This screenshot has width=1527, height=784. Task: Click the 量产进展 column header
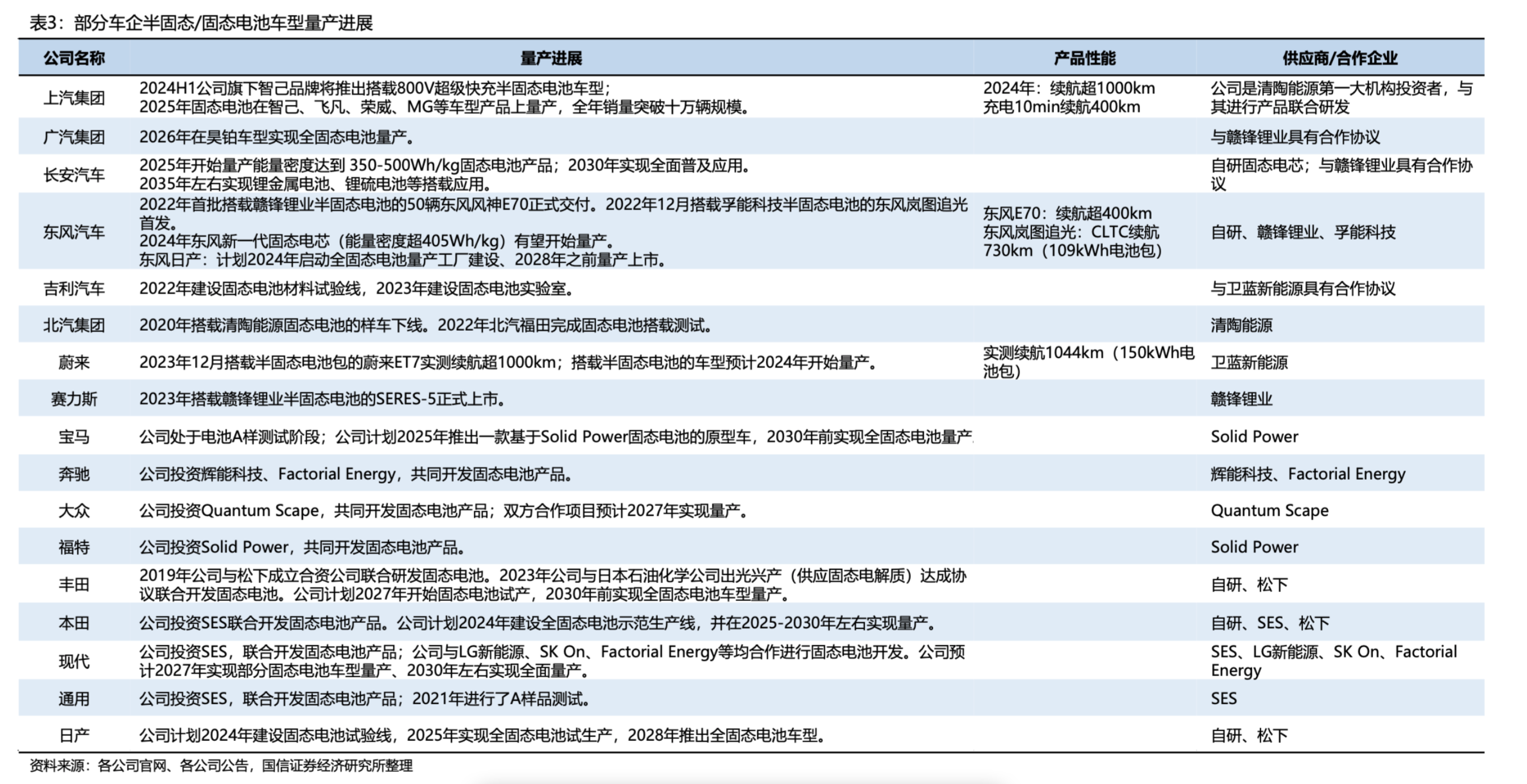551,58
